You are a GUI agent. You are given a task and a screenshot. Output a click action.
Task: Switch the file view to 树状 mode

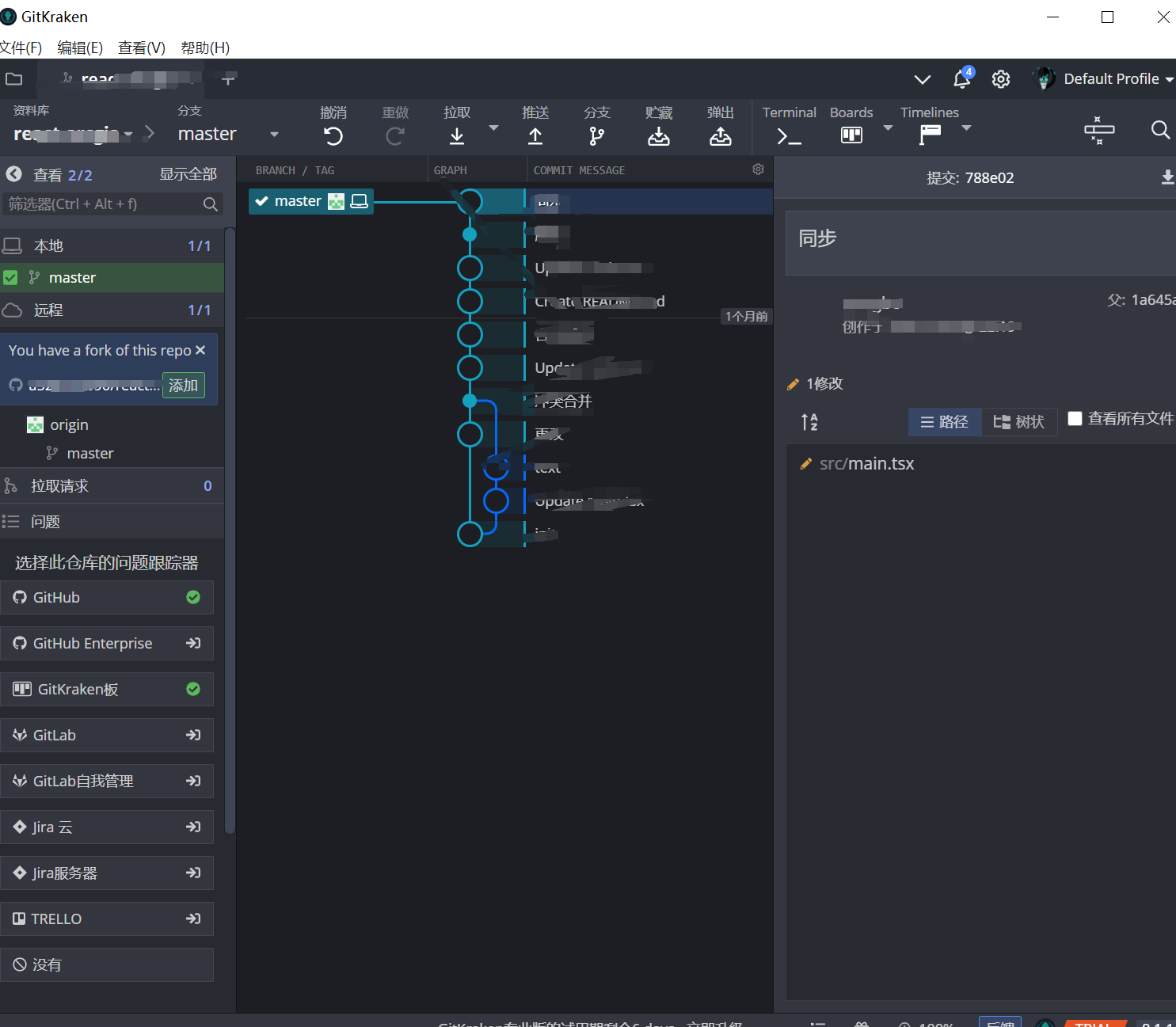[1019, 422]
